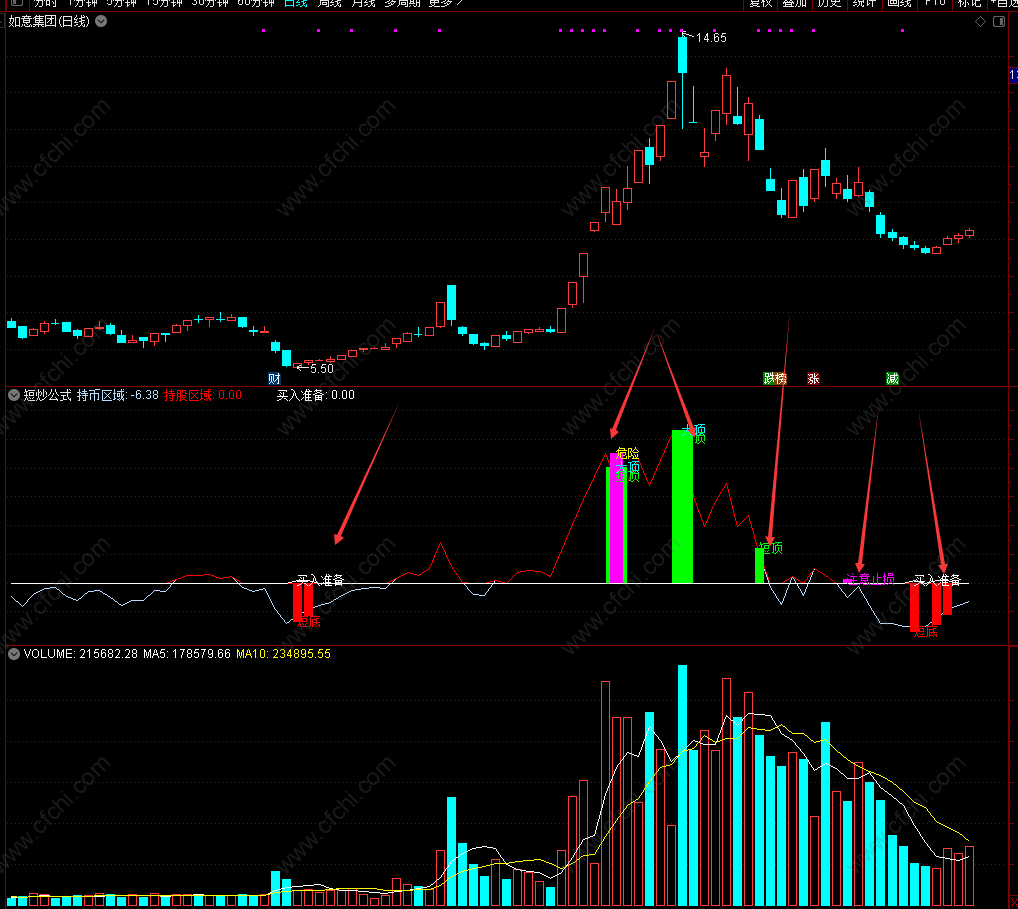Switch to the 月线 period tab

pos(364,3)
